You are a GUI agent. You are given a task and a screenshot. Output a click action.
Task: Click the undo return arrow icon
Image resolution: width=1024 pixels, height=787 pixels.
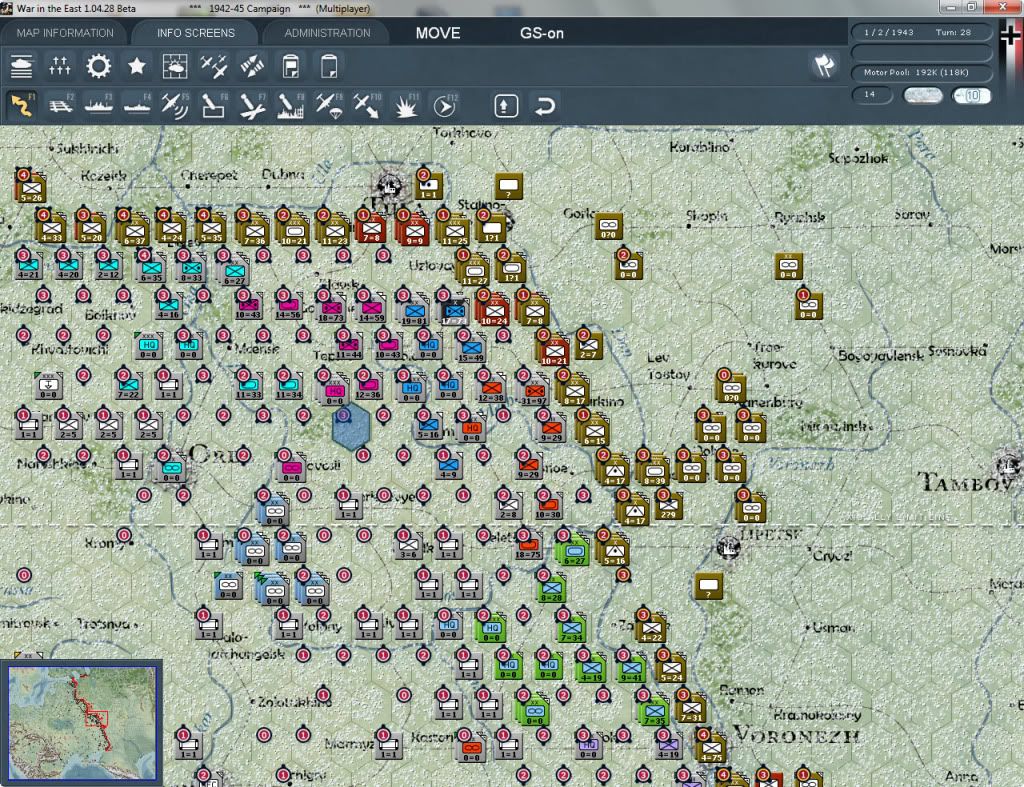545,106
